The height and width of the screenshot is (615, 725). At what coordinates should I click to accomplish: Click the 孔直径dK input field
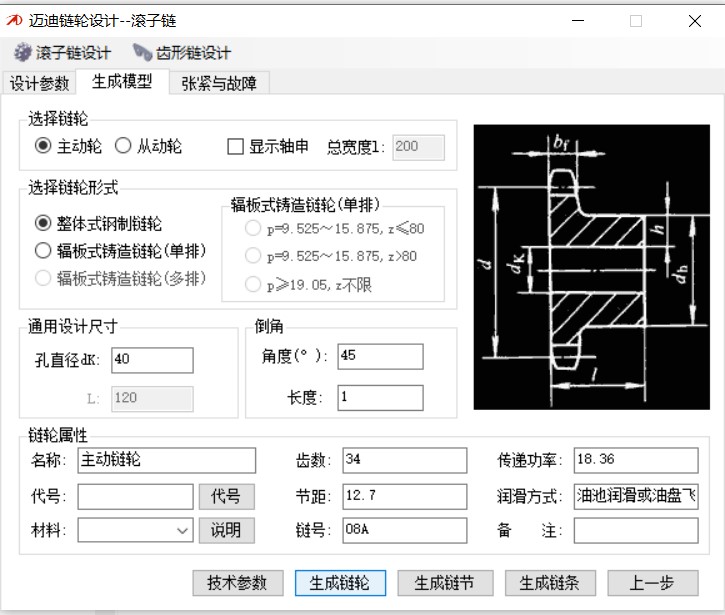[152, 360]
